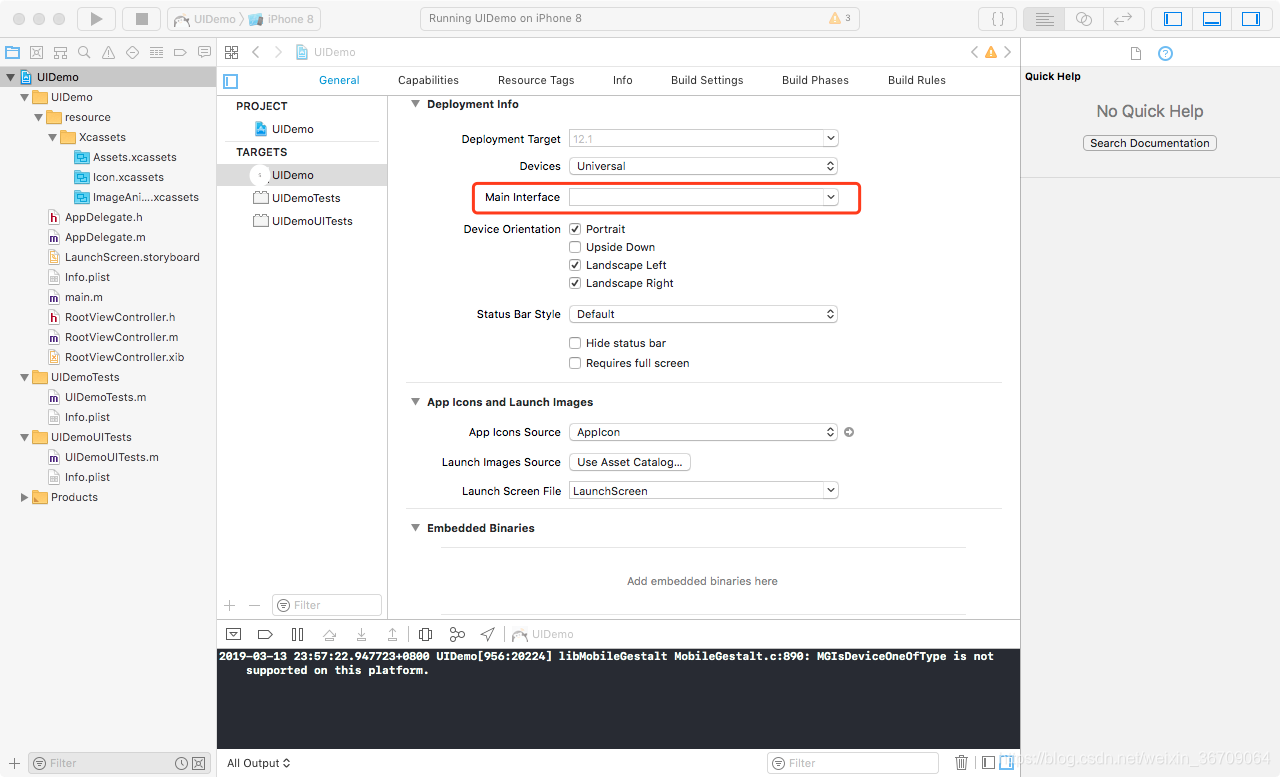
Task: Pause program execution in debug bar
Action: click(x=297, y=634)
